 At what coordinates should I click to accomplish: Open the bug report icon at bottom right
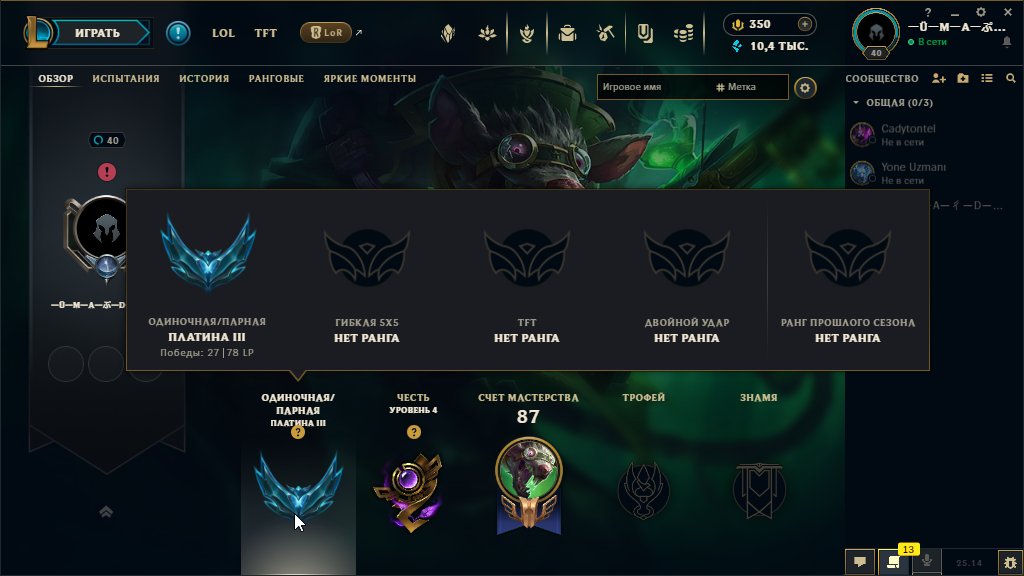1010,562
